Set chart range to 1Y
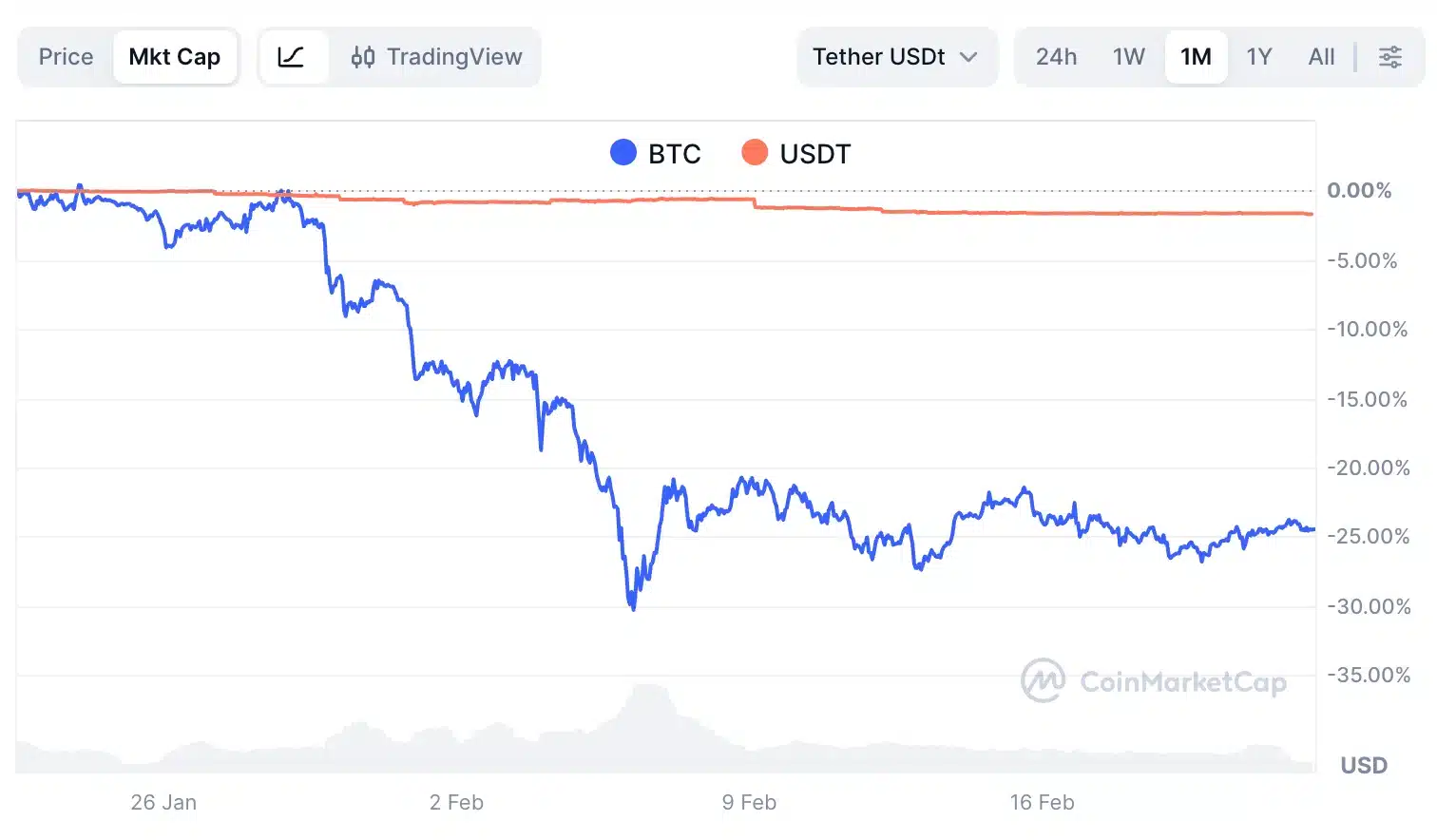The width and height of the screenshot is (1437, 840). [1258, 57]
